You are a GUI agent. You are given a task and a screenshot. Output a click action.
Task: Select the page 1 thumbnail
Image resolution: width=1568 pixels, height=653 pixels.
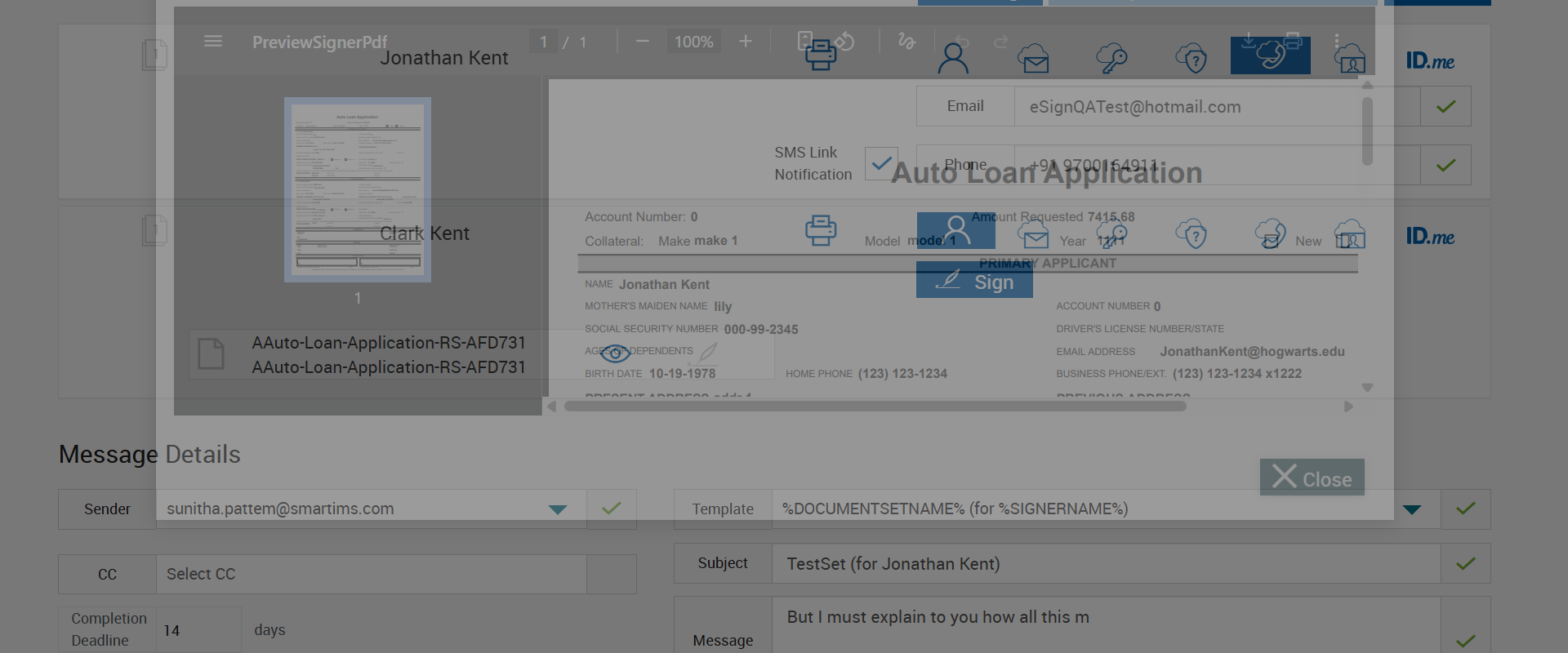(358, 190)
